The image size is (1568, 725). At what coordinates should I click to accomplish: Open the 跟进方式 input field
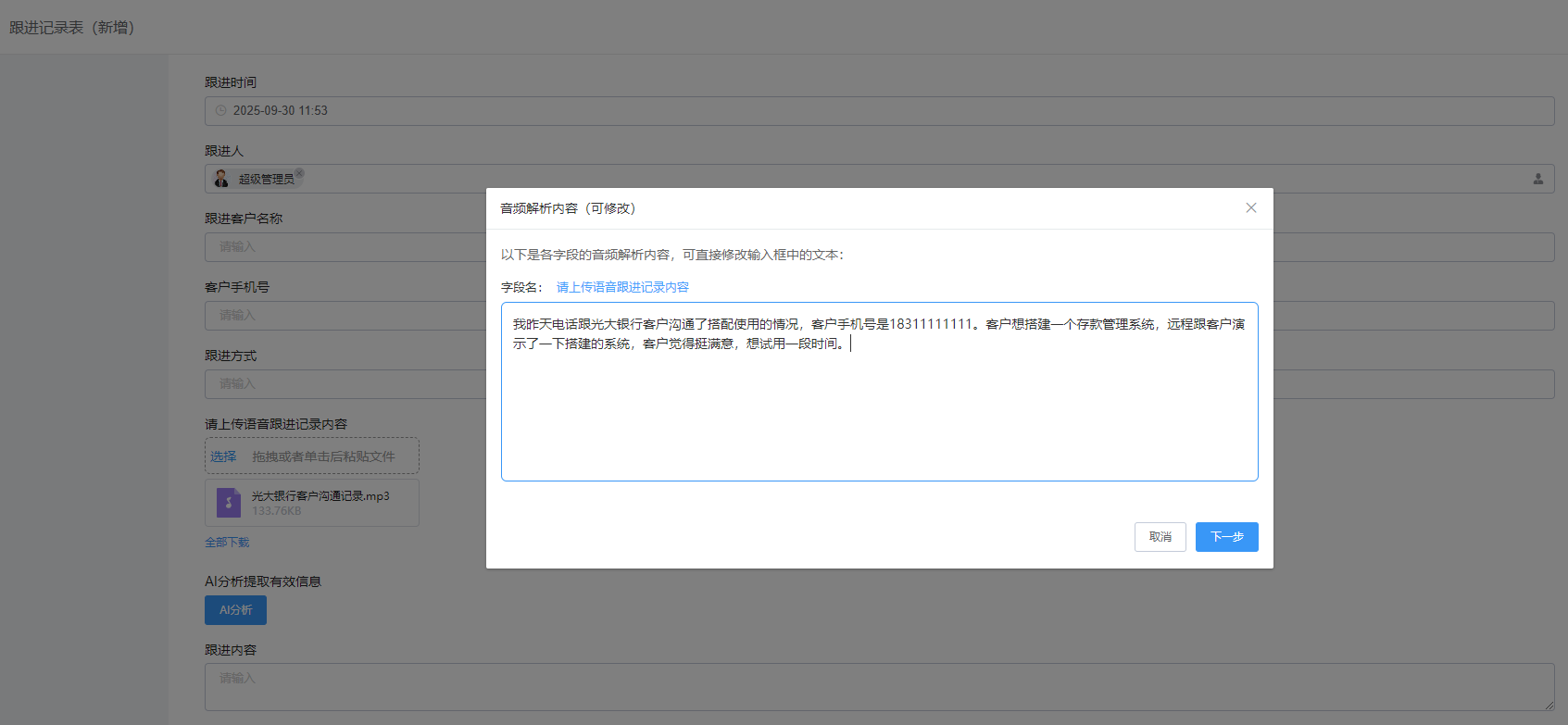point(343,384)
